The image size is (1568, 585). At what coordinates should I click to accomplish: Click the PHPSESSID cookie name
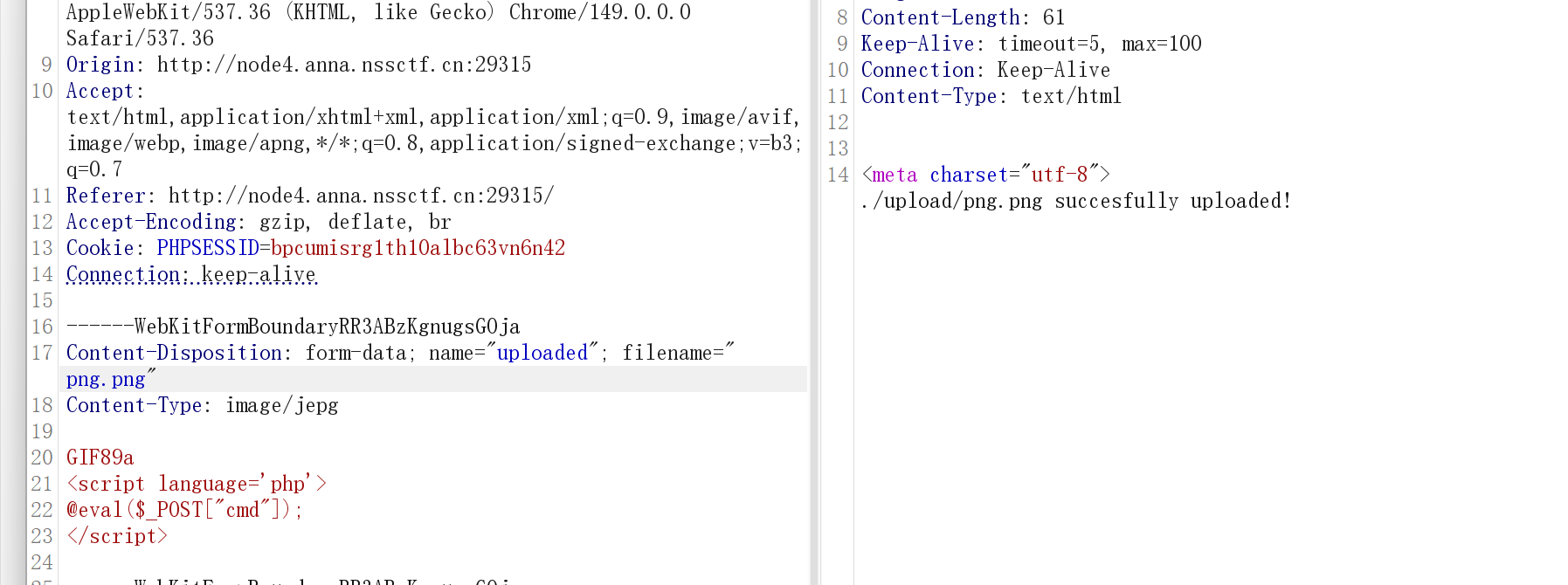pos(208,248)
